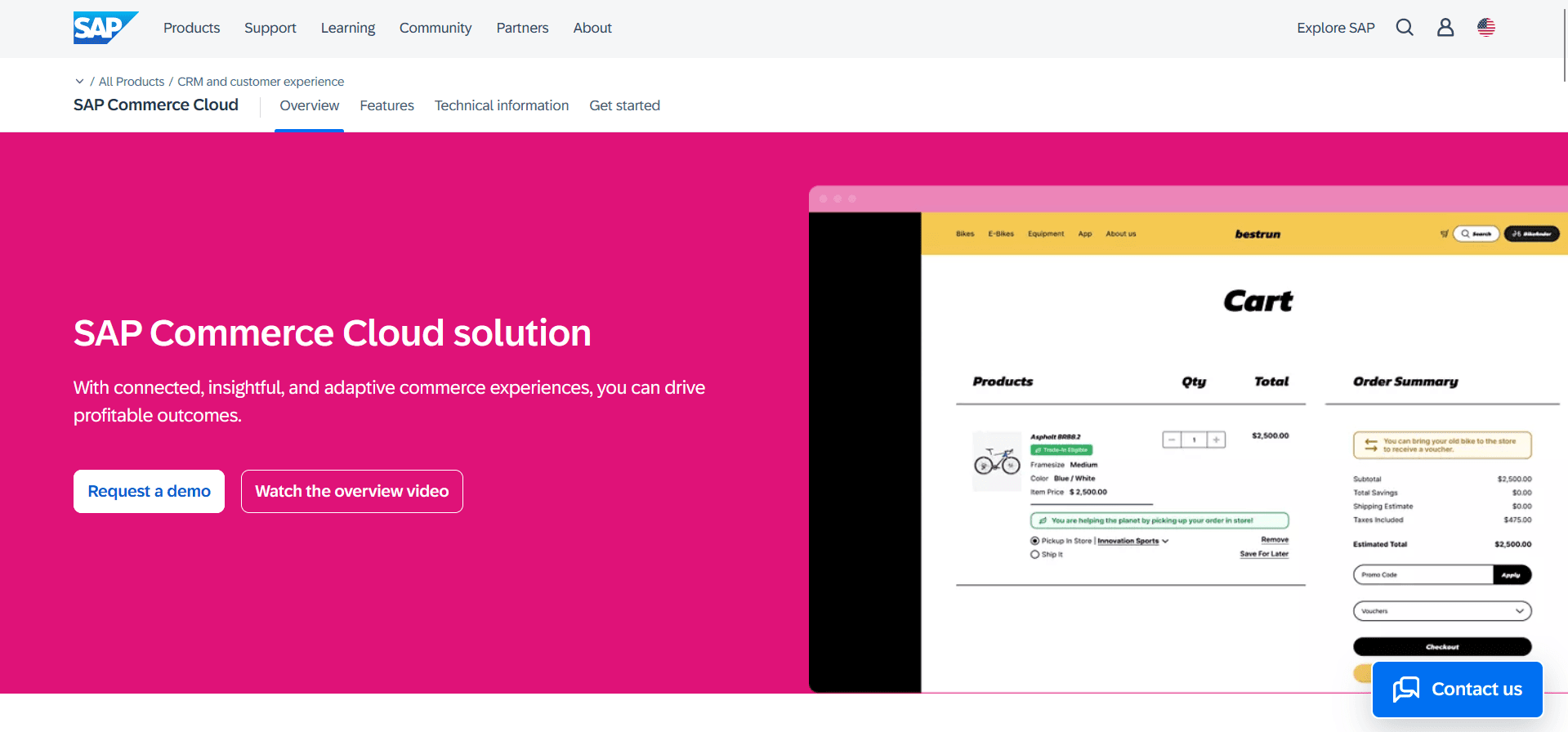
Task: Select the Overview tab
Action: point(309,105)
